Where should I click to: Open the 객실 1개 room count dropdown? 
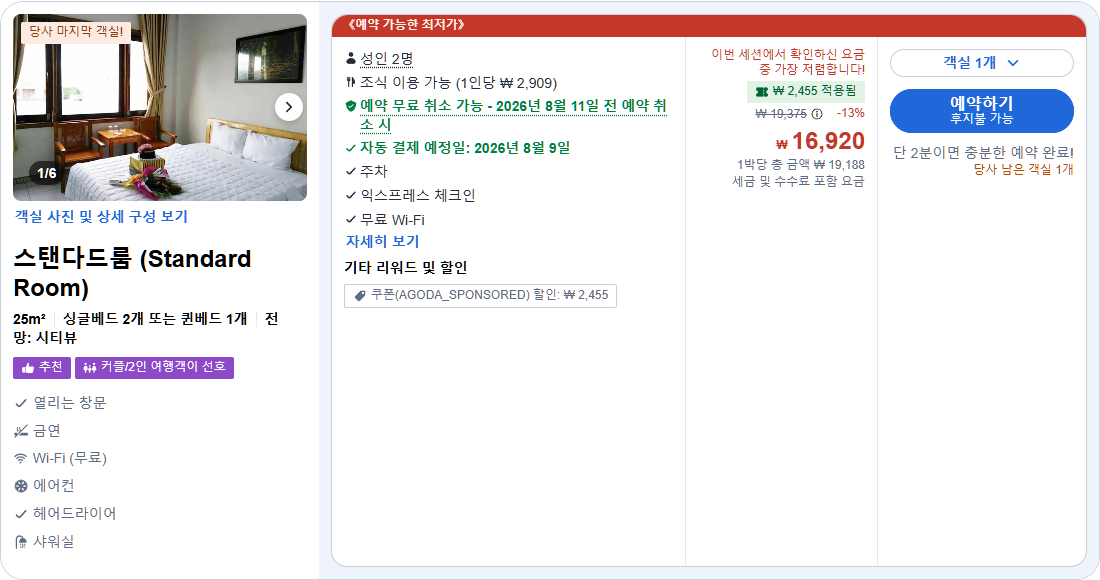[981, 63]
